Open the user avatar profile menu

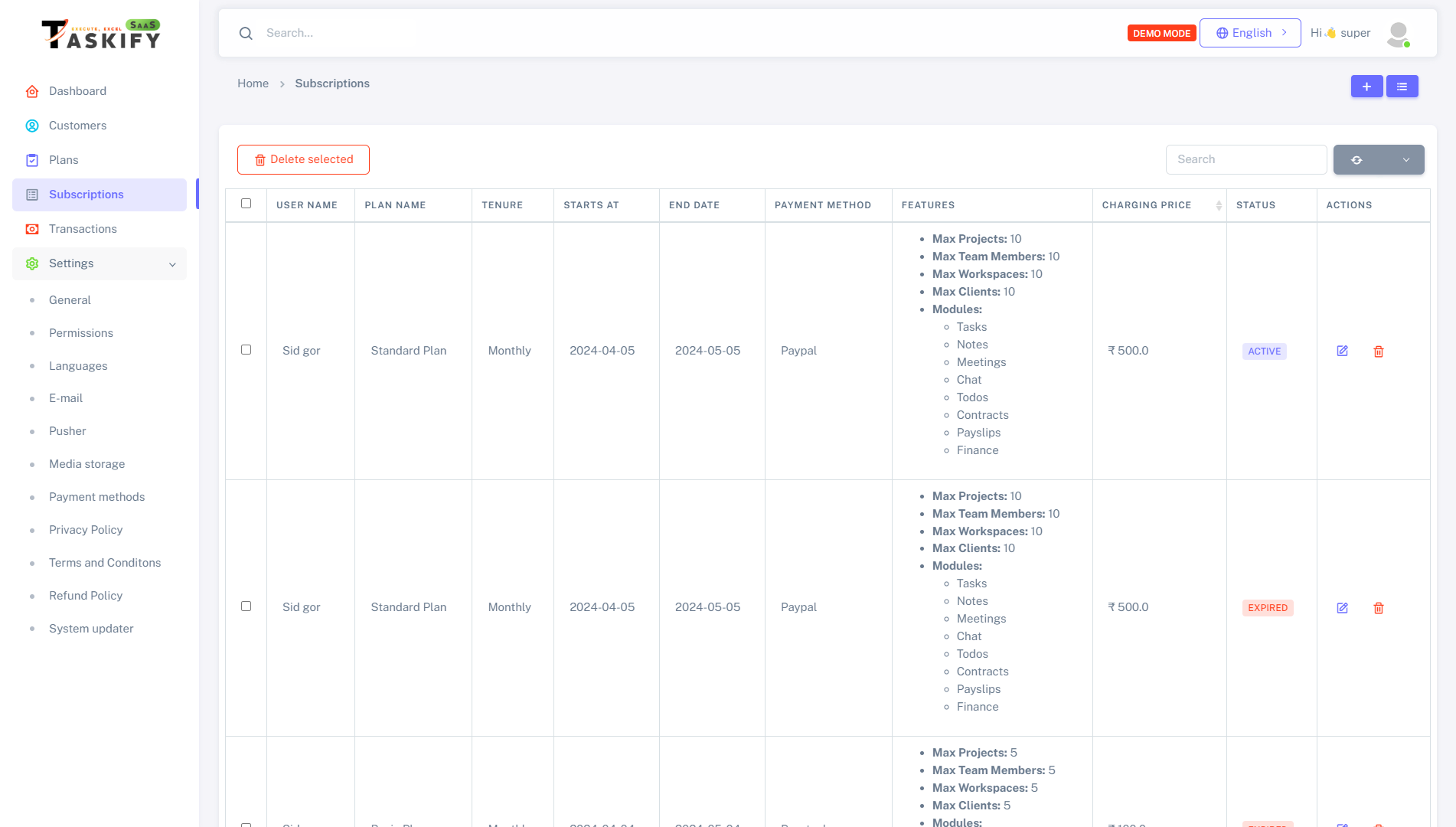1398,34
